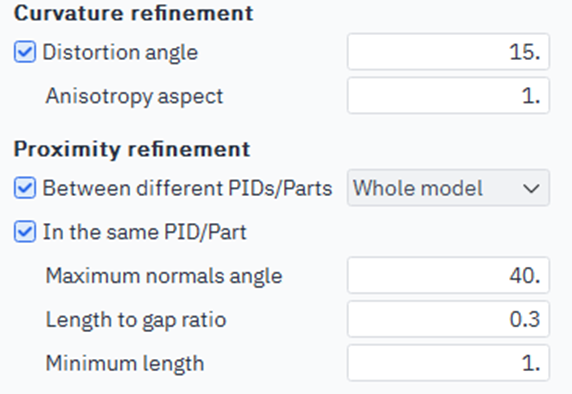Viewport: 572px width, 394px height.
Task: Click the Proximity refinement section heading
Action: coord(132,150)
